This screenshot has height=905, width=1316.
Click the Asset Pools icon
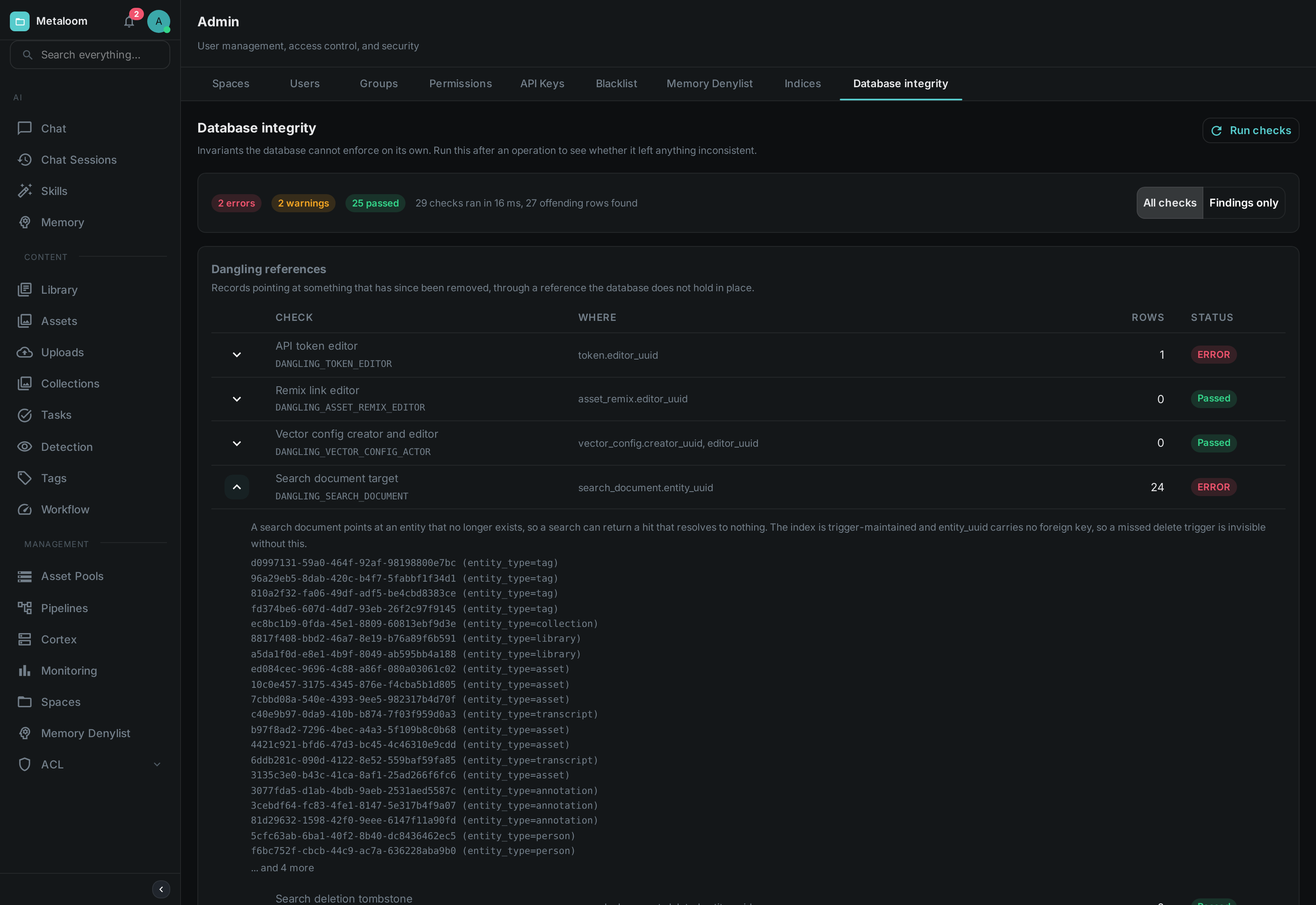coord(24,576)
